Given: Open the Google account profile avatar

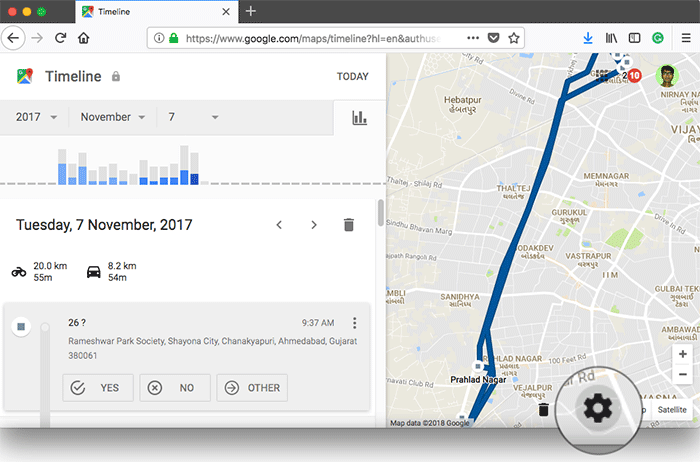Looking at the screenshot, I should click(667, 76).
